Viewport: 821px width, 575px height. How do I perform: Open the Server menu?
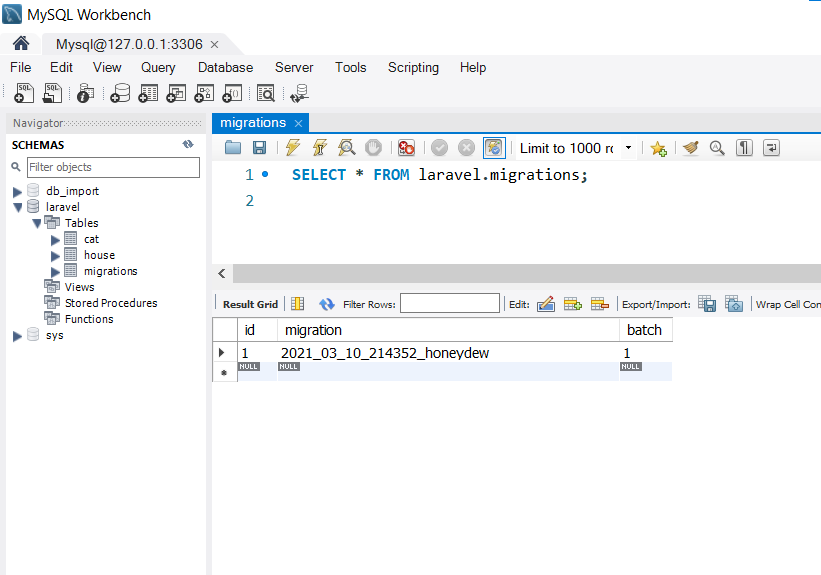294,68
